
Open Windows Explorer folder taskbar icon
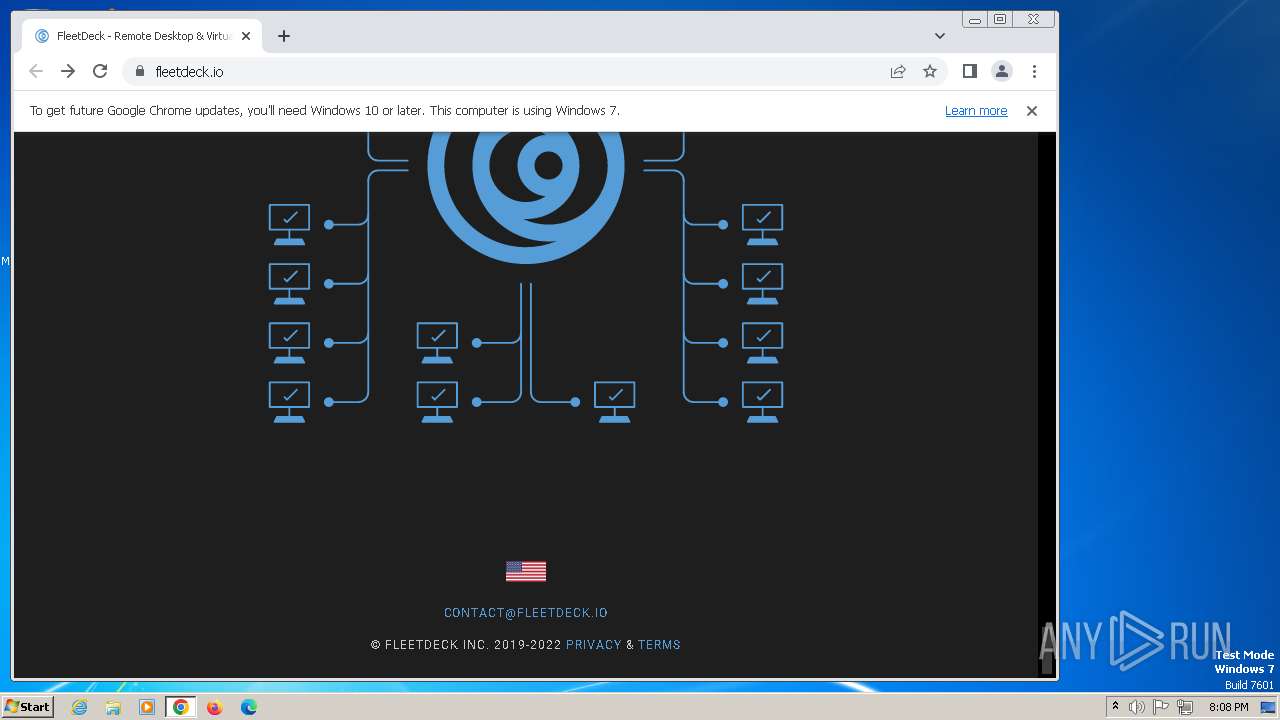(113, 707)
